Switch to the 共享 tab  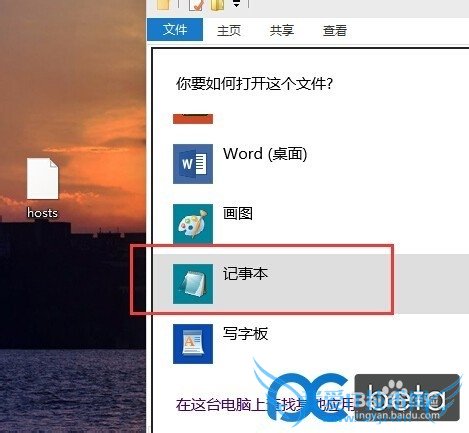282,30
